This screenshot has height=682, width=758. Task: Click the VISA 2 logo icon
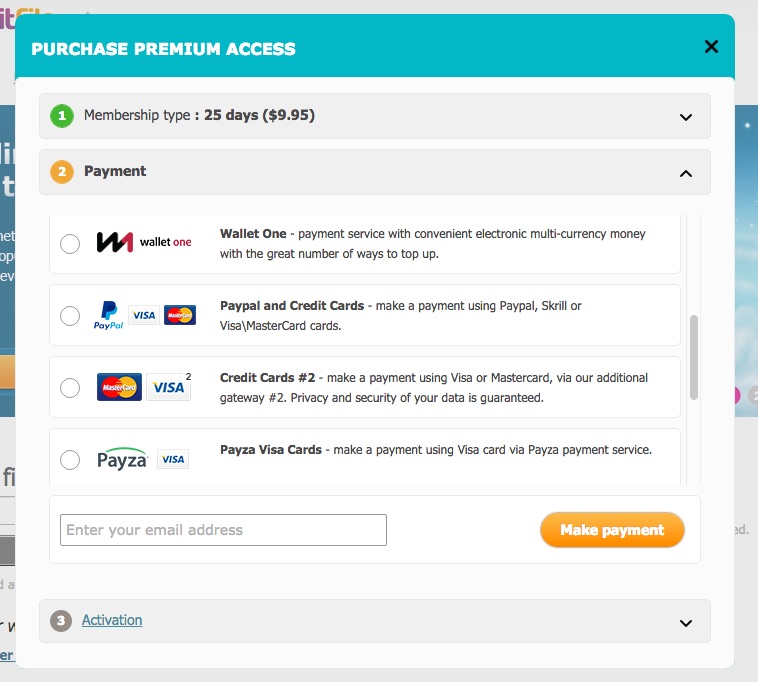pos(169,387)
